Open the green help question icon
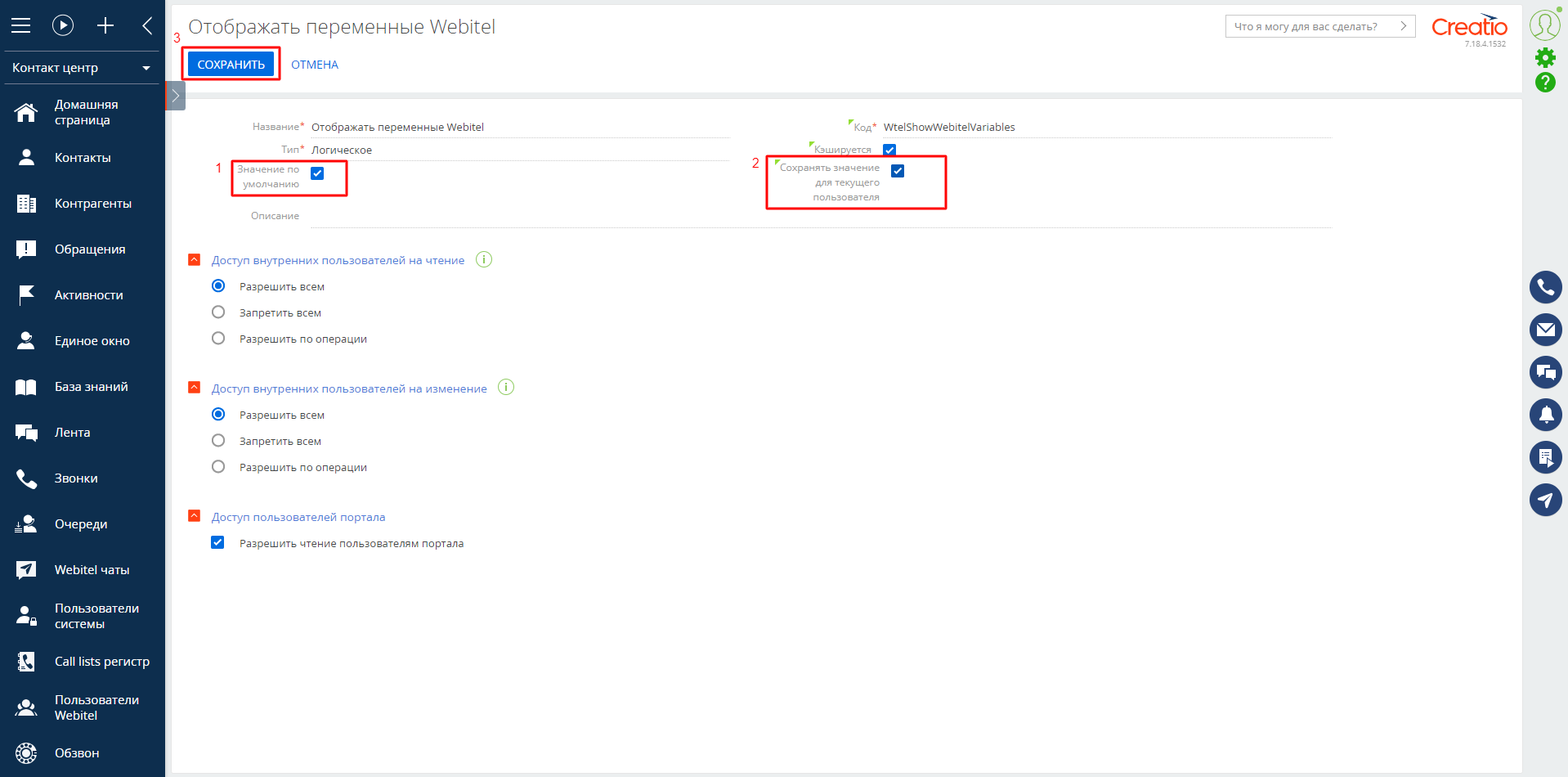The height and width of the screenshot is (777, 1568). tap(1545, 82)
